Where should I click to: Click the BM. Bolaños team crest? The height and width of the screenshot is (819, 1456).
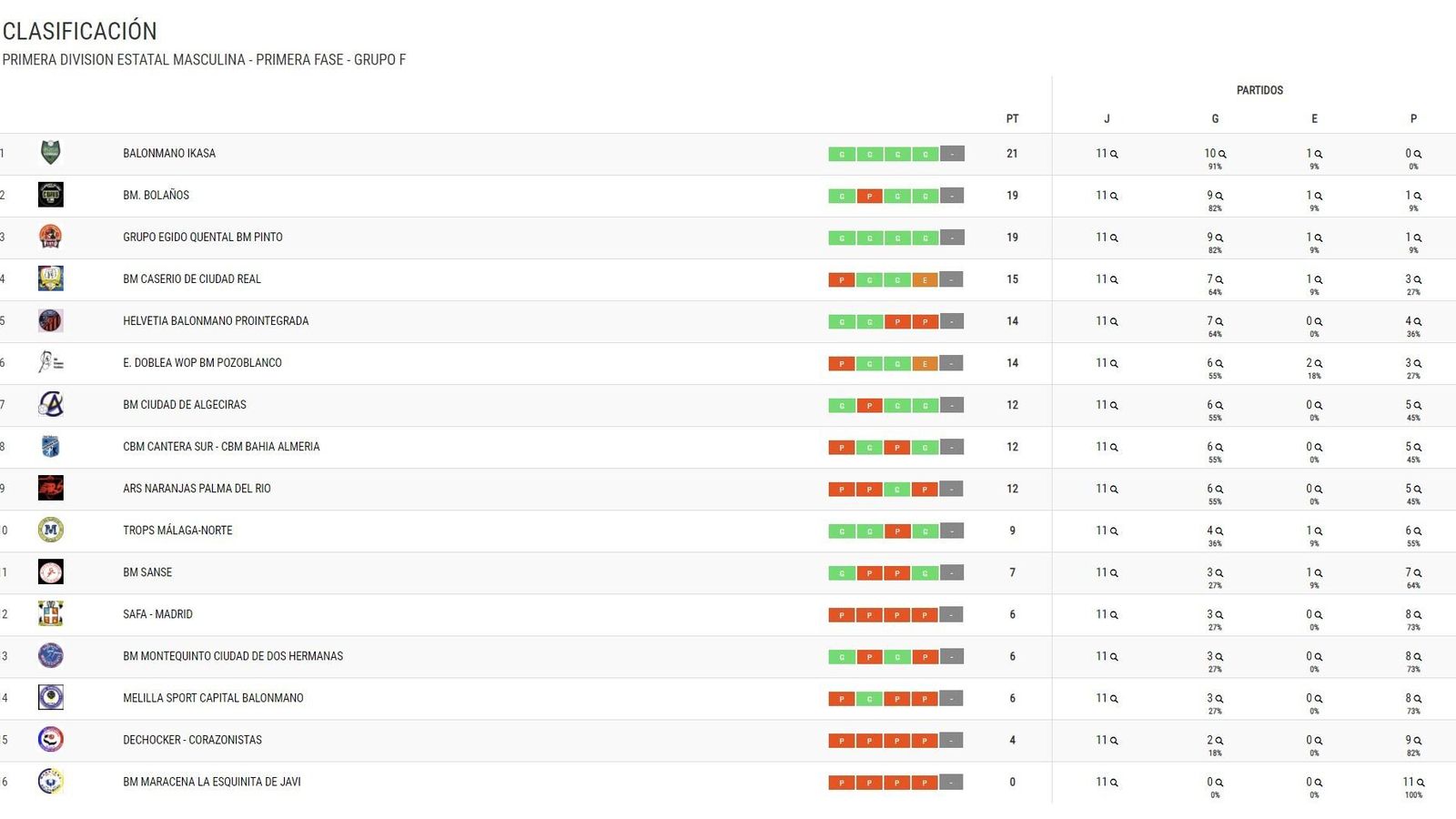51,195
